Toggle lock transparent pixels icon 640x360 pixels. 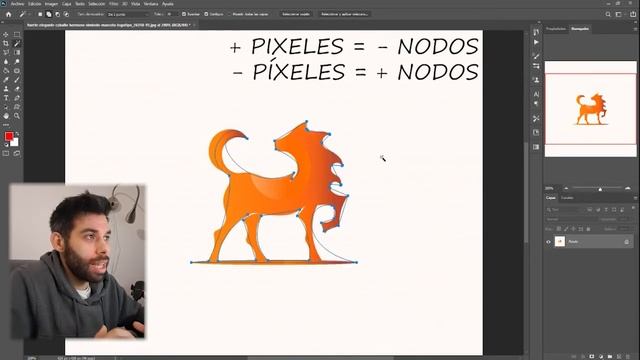click(x=559, y=229)
